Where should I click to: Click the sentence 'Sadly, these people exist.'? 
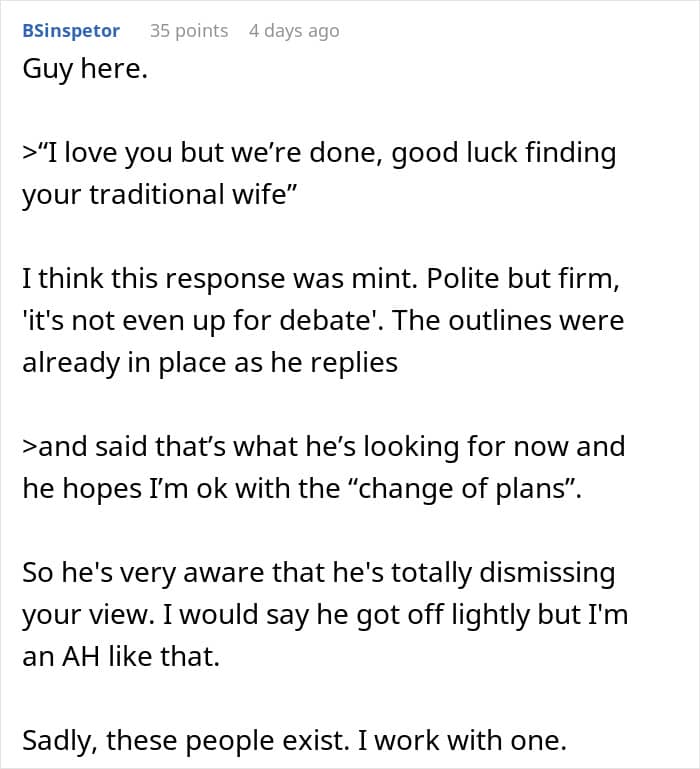tap(186, 741)
